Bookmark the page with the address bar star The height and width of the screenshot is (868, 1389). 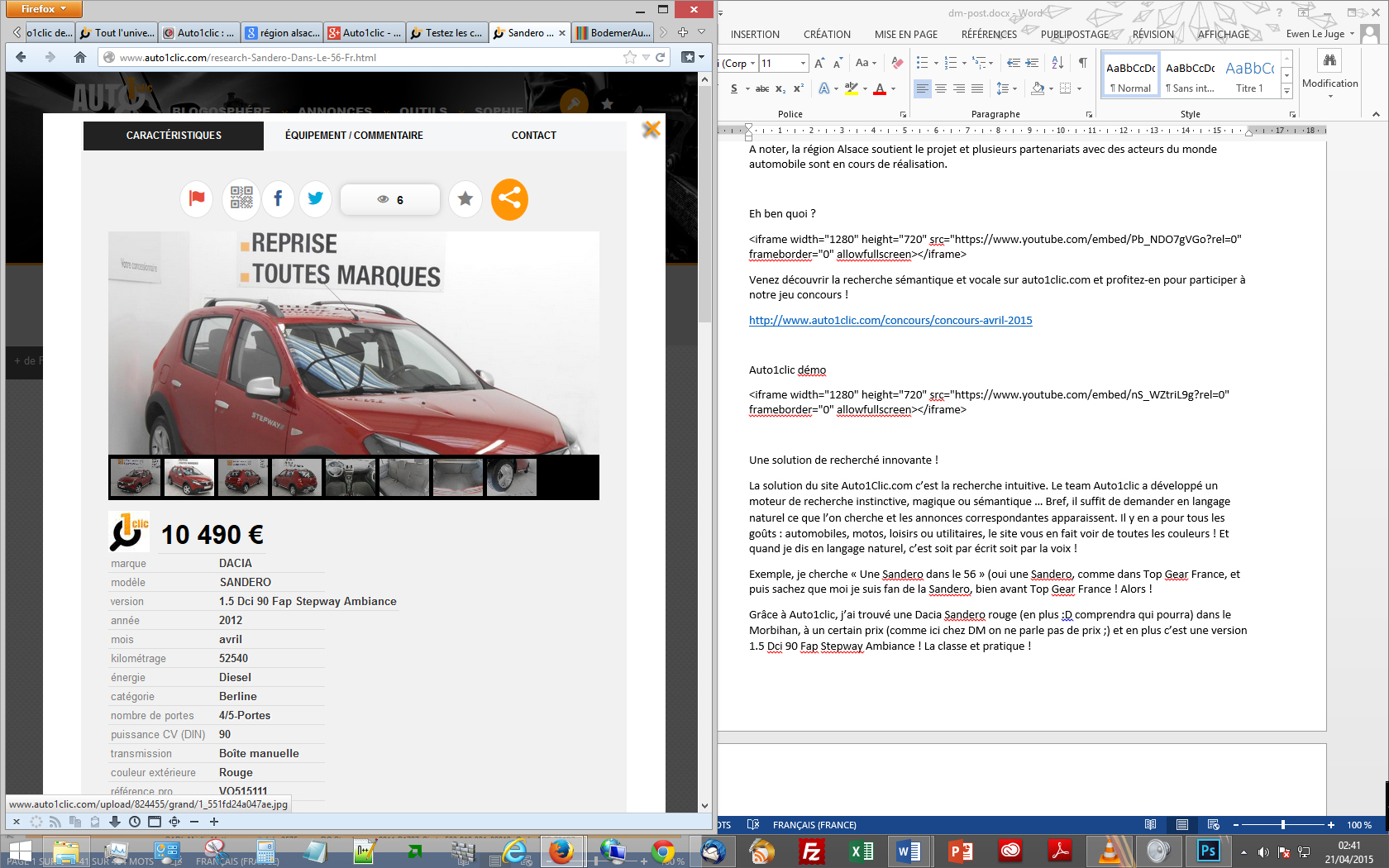pyautogui.click(x=630, y=57)
